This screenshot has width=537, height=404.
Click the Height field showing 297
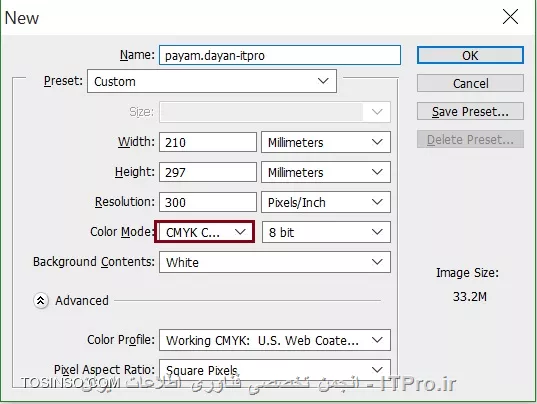(x=208, y=172)
